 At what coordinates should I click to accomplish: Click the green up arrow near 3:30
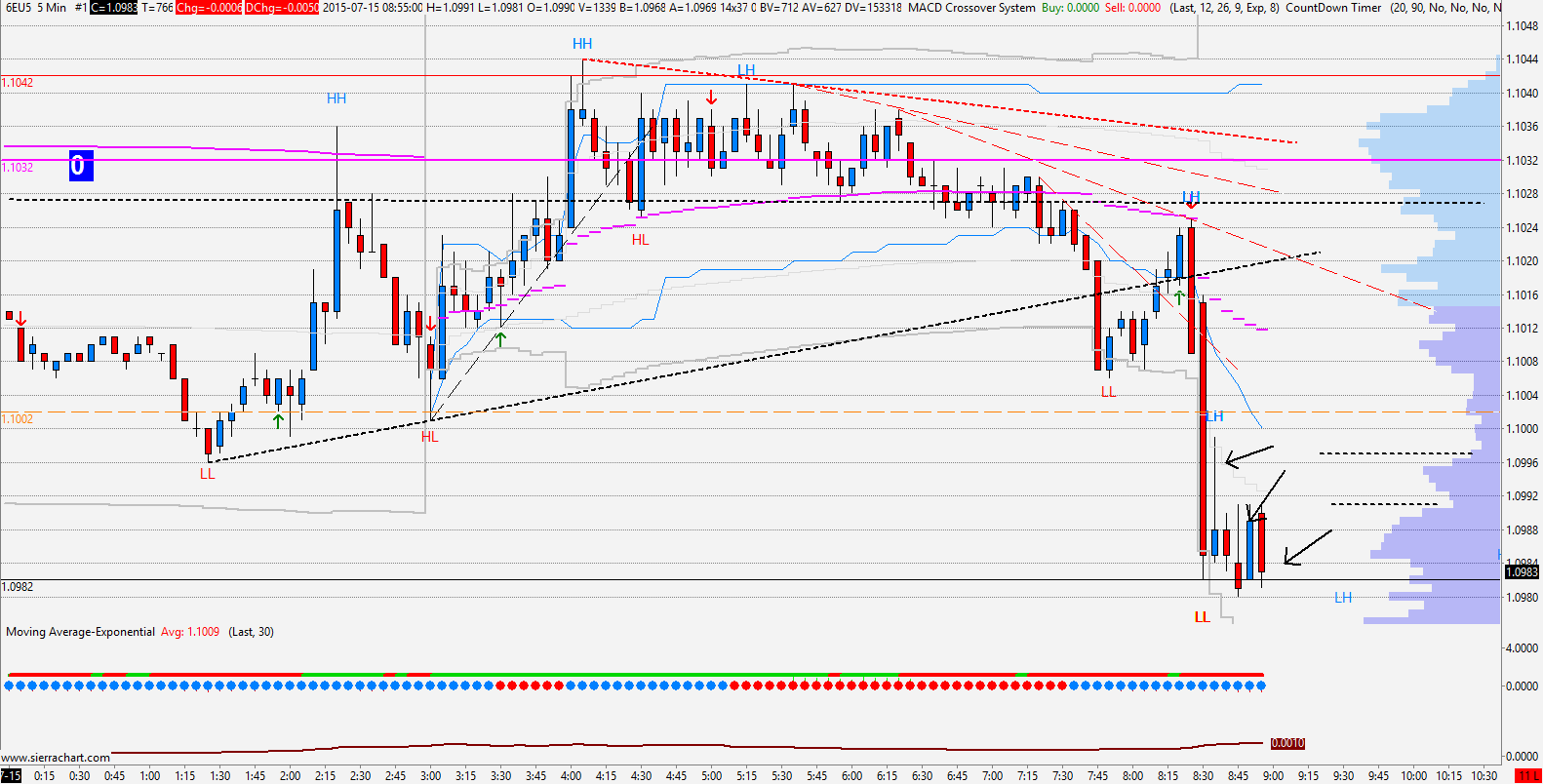[501, 339]
